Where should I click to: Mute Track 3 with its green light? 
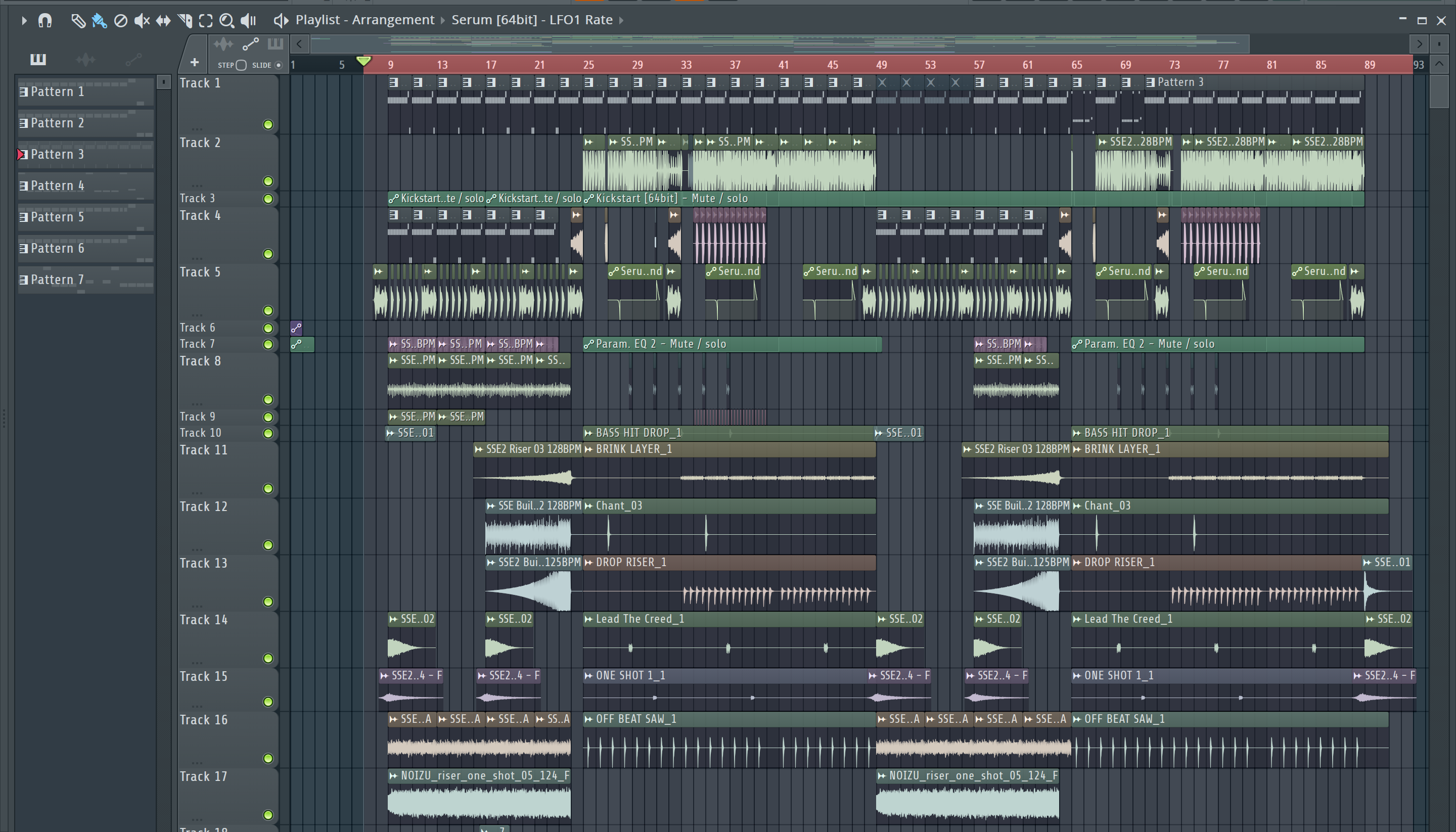[268, 199]
